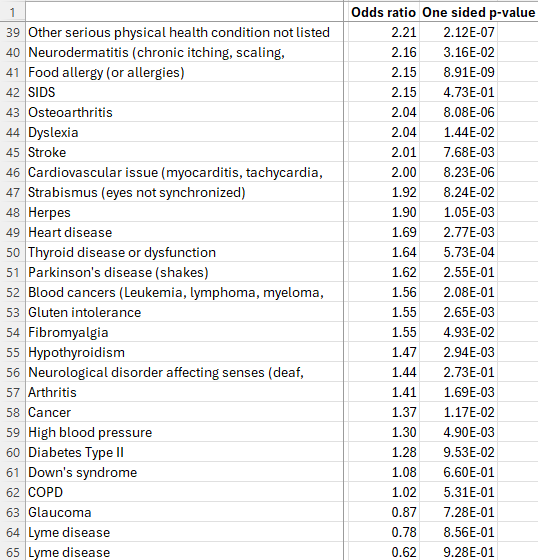Viewport: 538px width, 560px height.
Task: Select the SIDS cell
Action: [x=184, y=92]
